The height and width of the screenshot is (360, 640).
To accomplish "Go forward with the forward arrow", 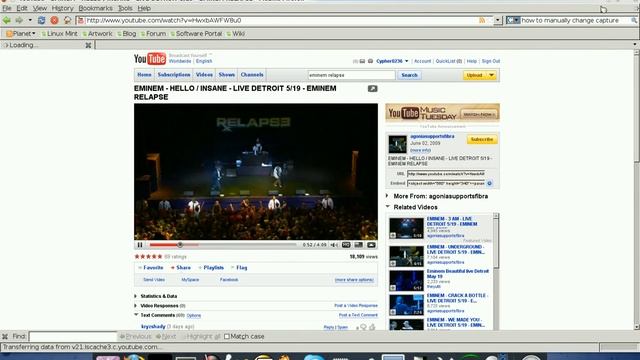I will pos(19,20).
